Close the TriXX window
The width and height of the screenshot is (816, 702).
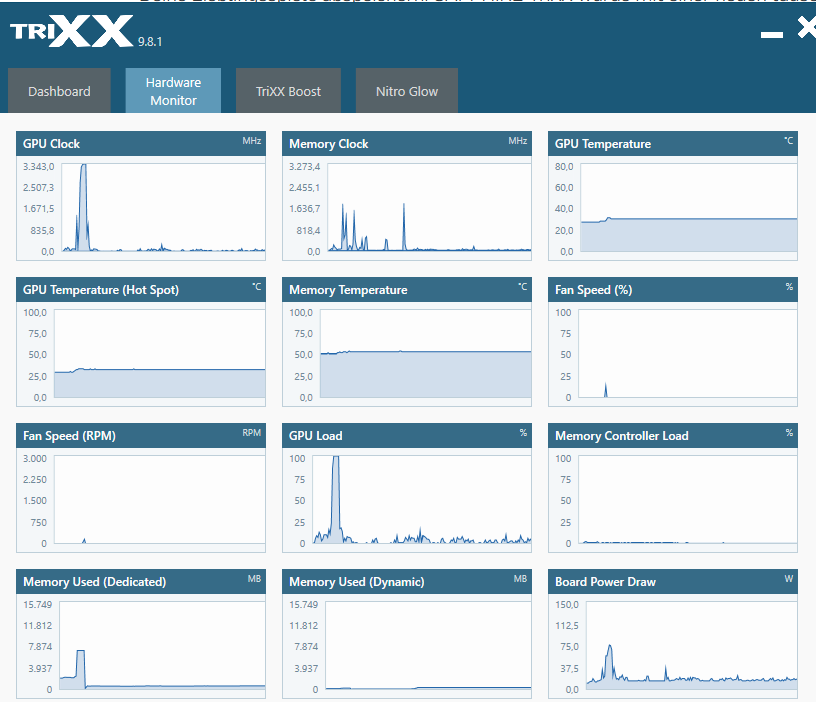[807, 27]
